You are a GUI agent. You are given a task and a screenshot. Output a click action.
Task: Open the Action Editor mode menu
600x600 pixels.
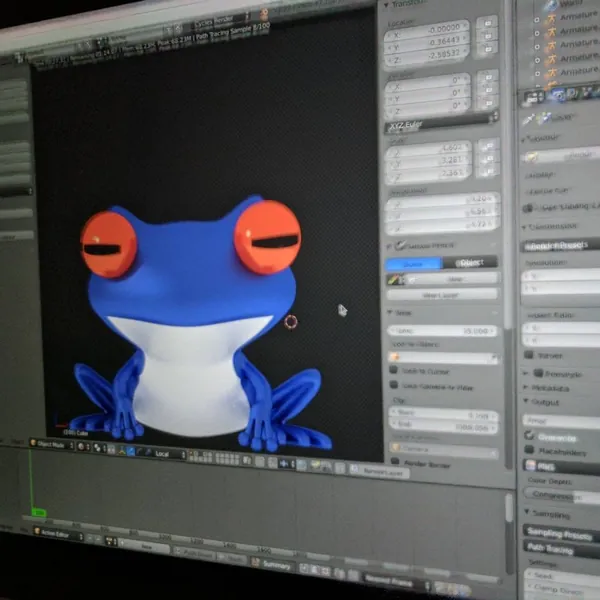pyautogui.click(x=59, y=534)
